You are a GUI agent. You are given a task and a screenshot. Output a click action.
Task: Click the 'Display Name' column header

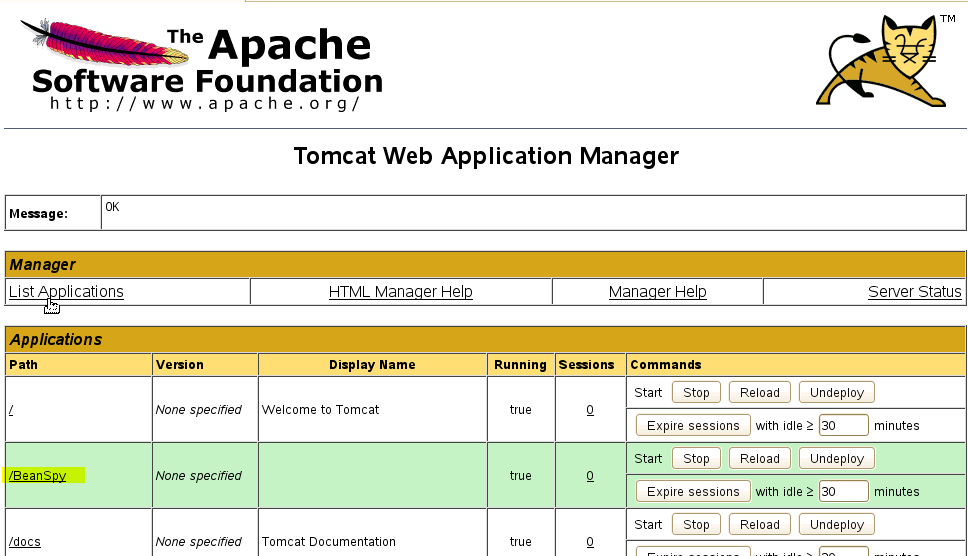(x=372, y=365)
